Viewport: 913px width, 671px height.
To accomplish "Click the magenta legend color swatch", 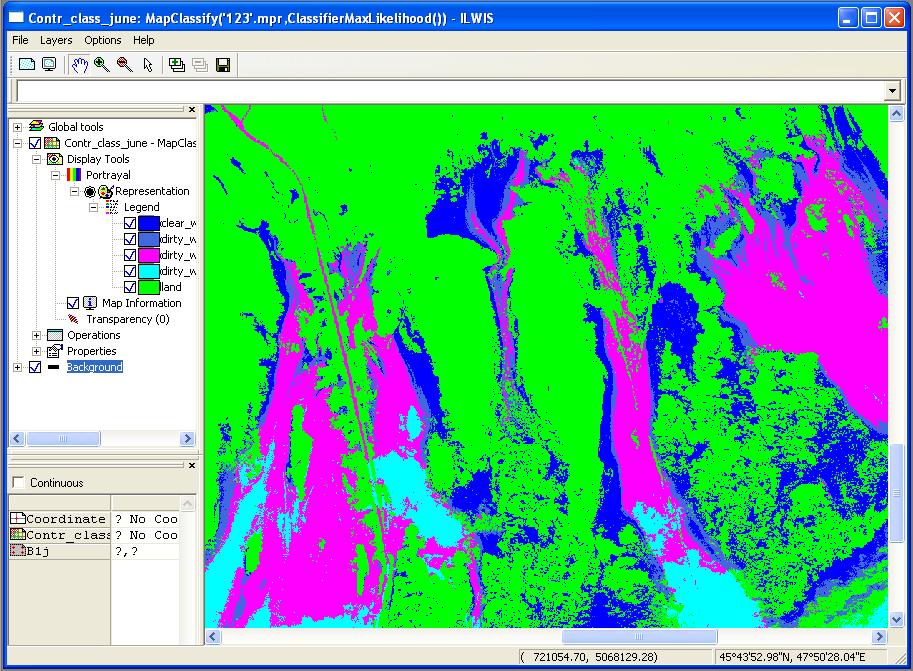I will click(149, 255).
